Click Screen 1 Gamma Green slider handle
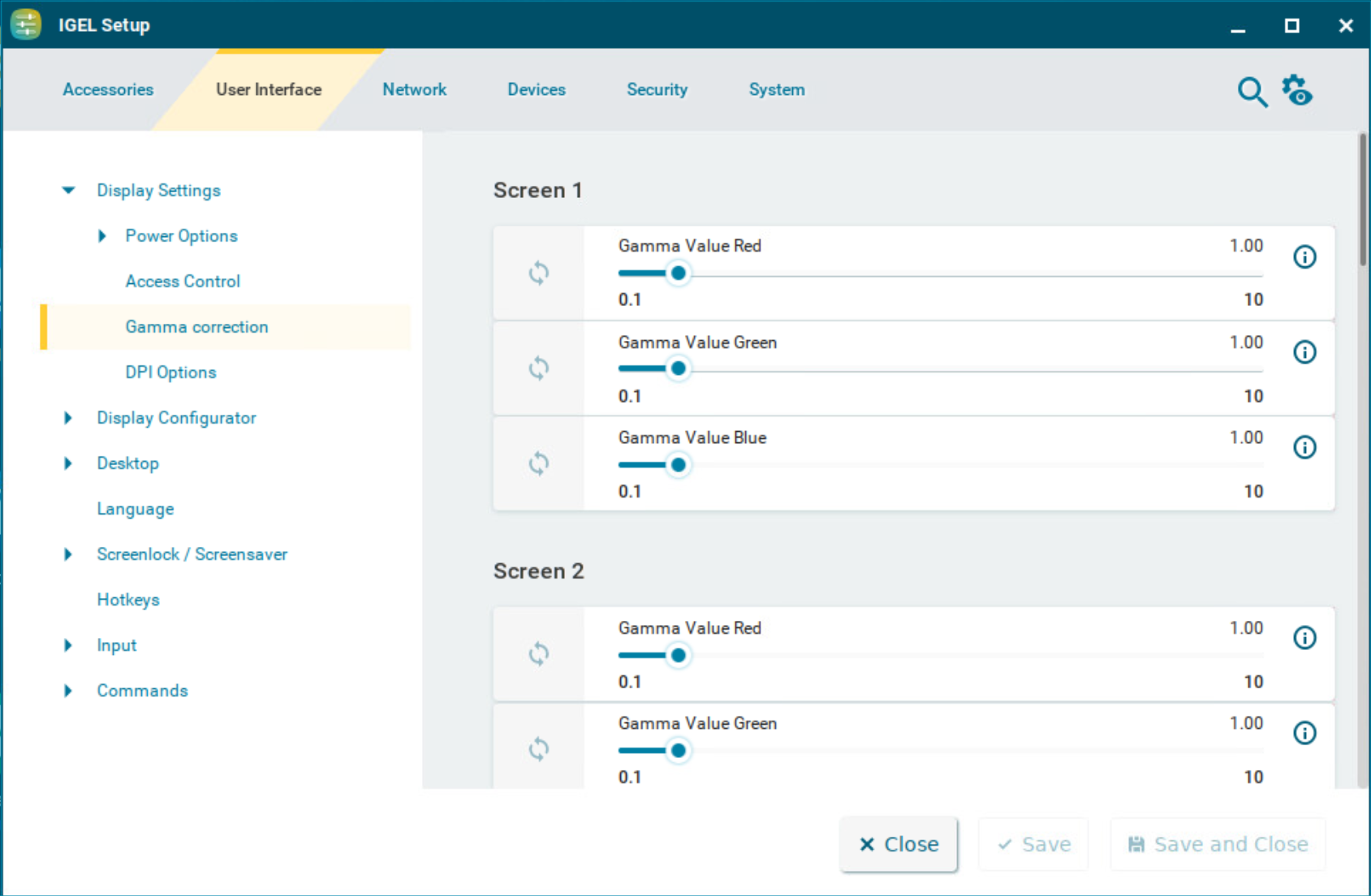Image resolution: width=1371 pixels, height=896 pixels. 678,368
